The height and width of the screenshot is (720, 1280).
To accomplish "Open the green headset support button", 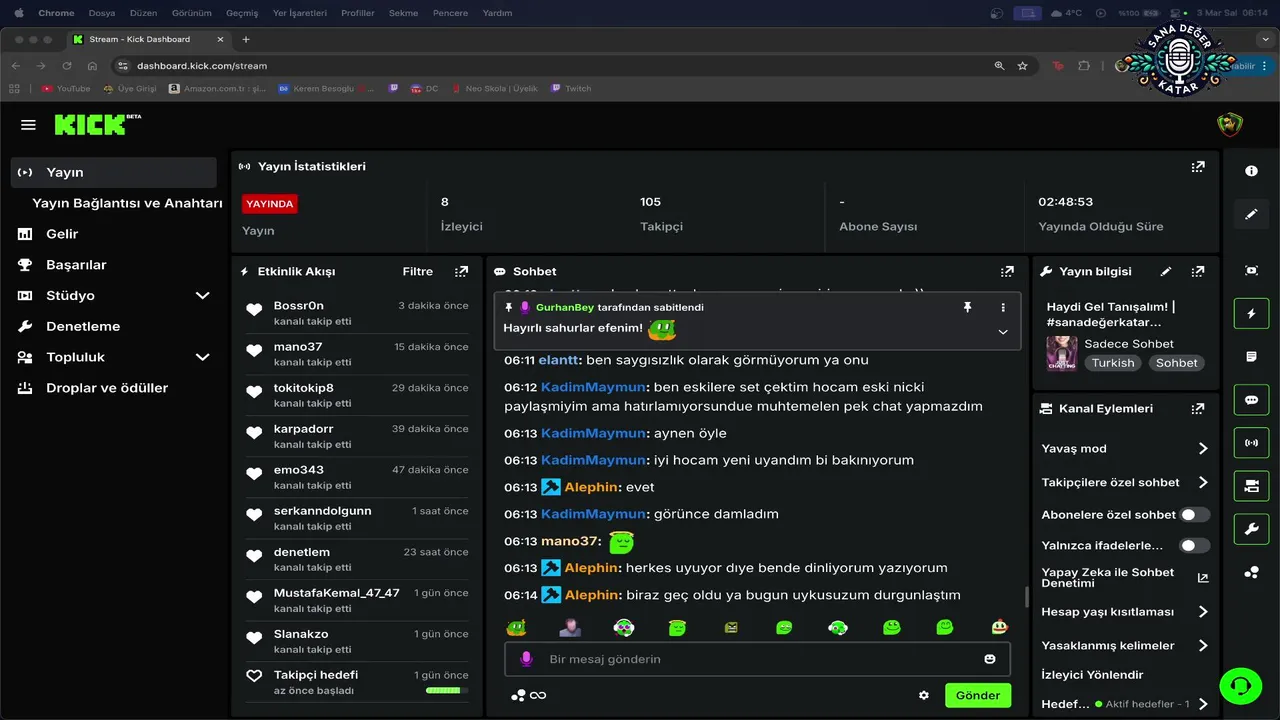I will coord(1240,686).
